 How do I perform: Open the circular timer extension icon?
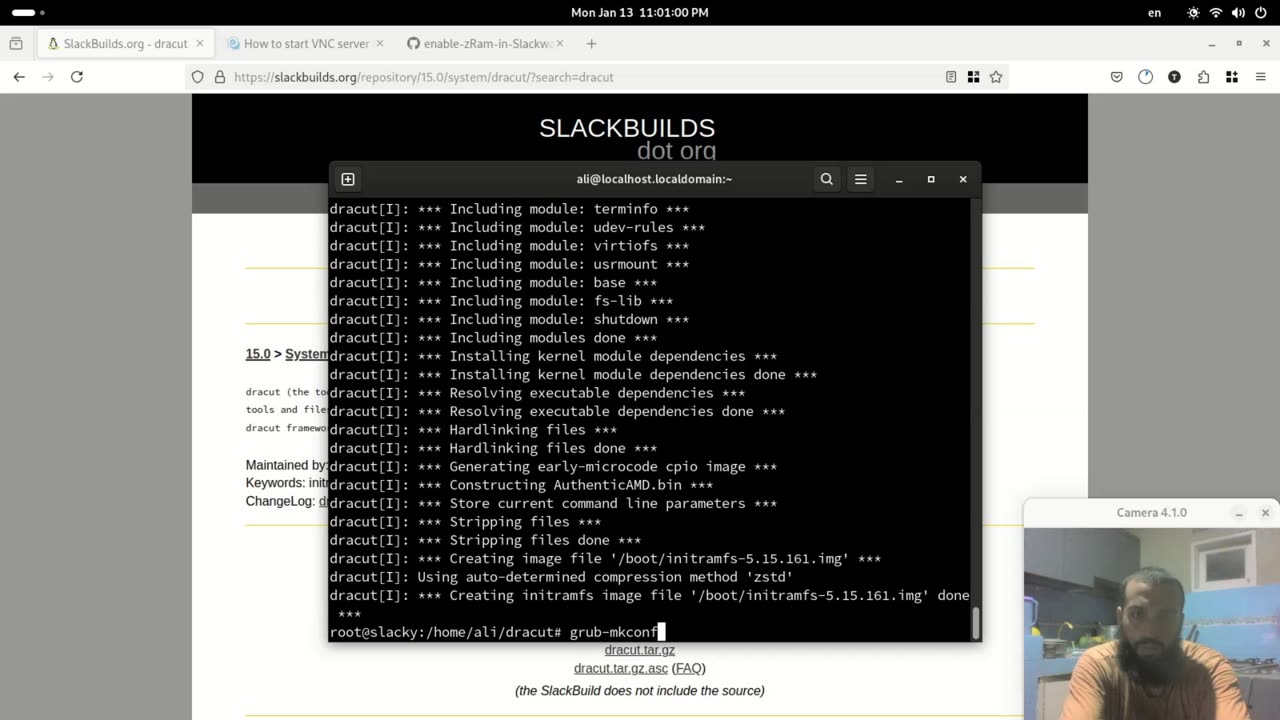point(1146,77)
